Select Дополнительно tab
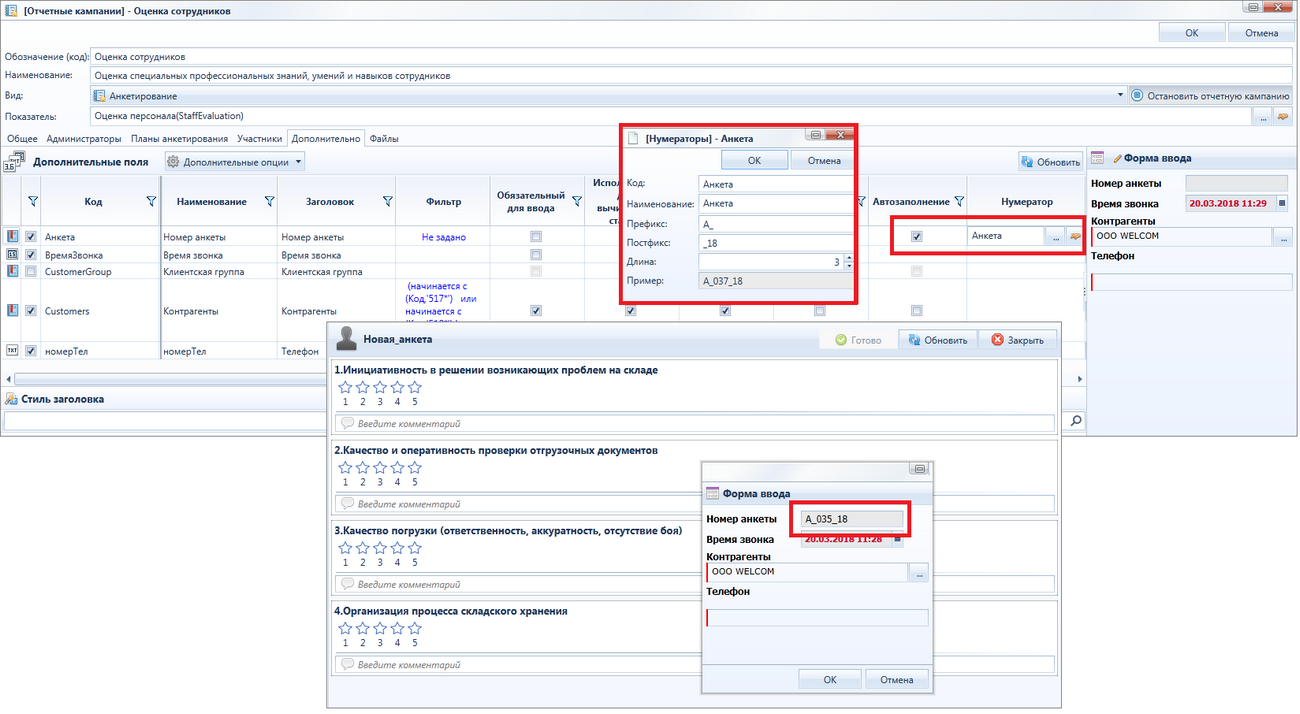Viewport: 1300px width, 714px height. pyautogui.click(x=326, y=138)
